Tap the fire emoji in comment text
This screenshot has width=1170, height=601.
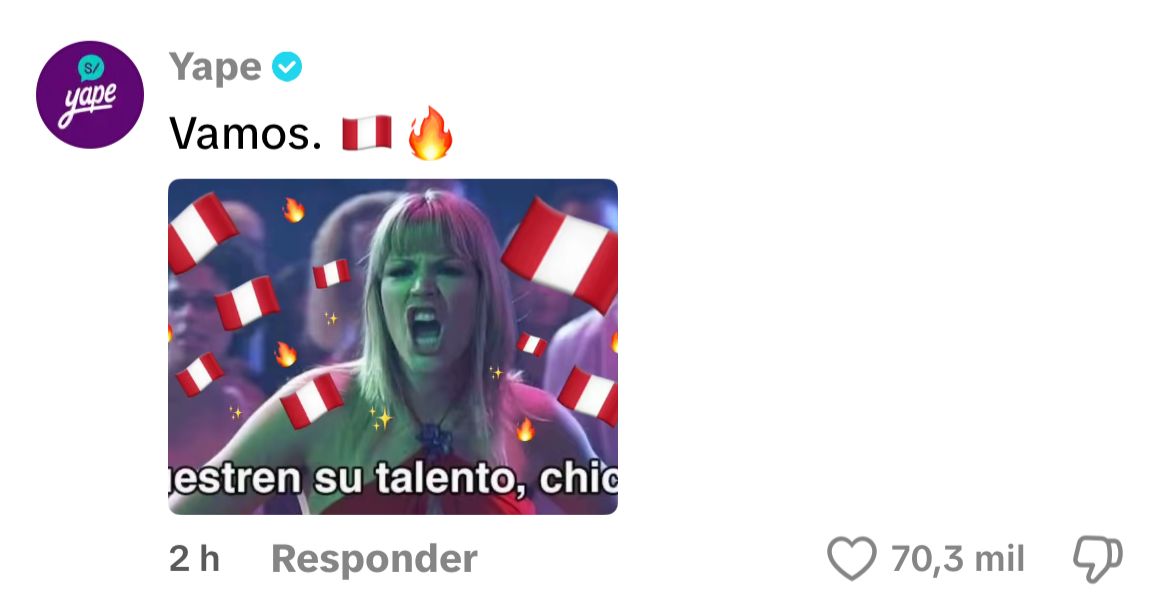click(x=430, y=133)
